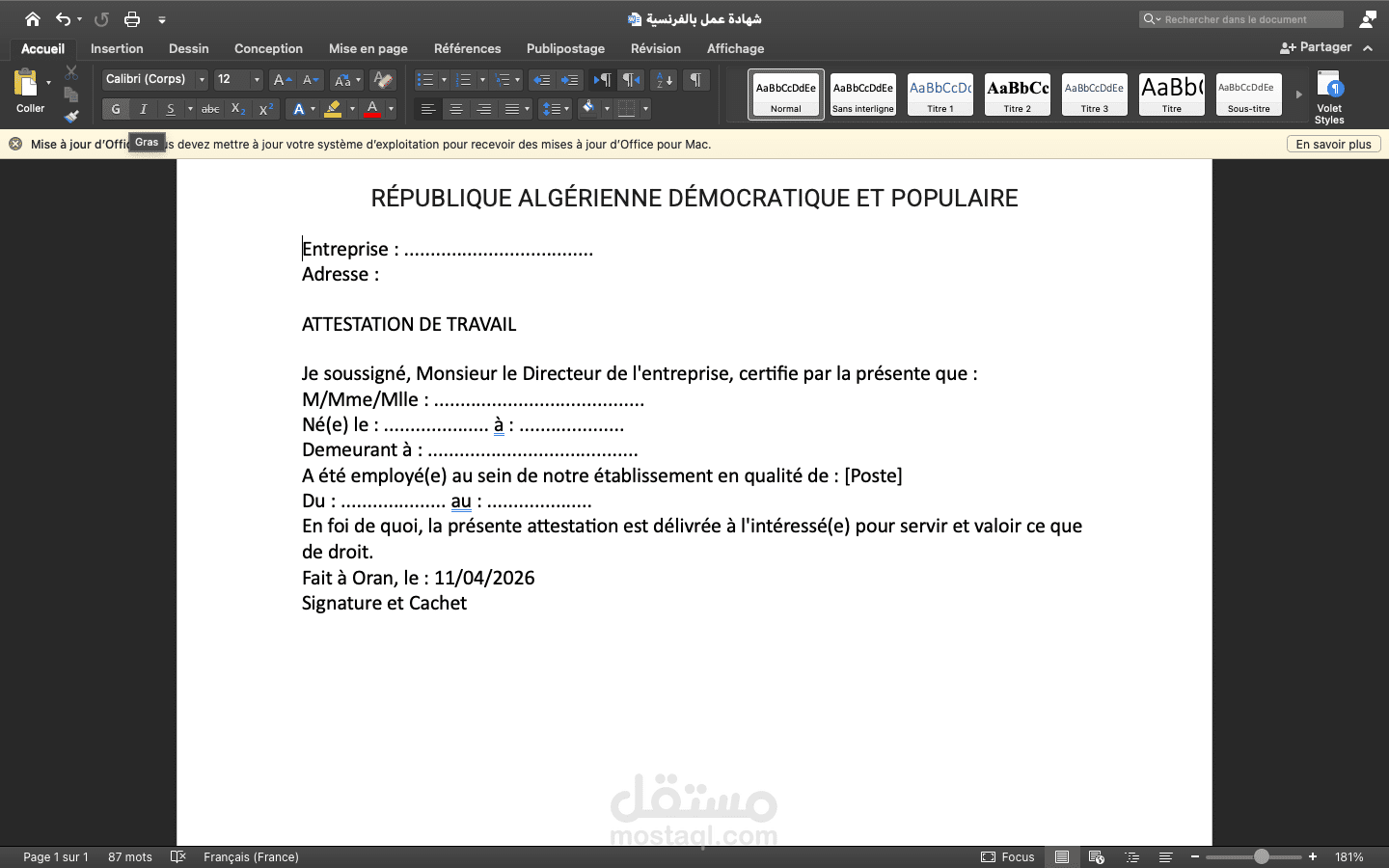
Task: Clear all formatting with the eraser icon
Action: pos(383,80)
